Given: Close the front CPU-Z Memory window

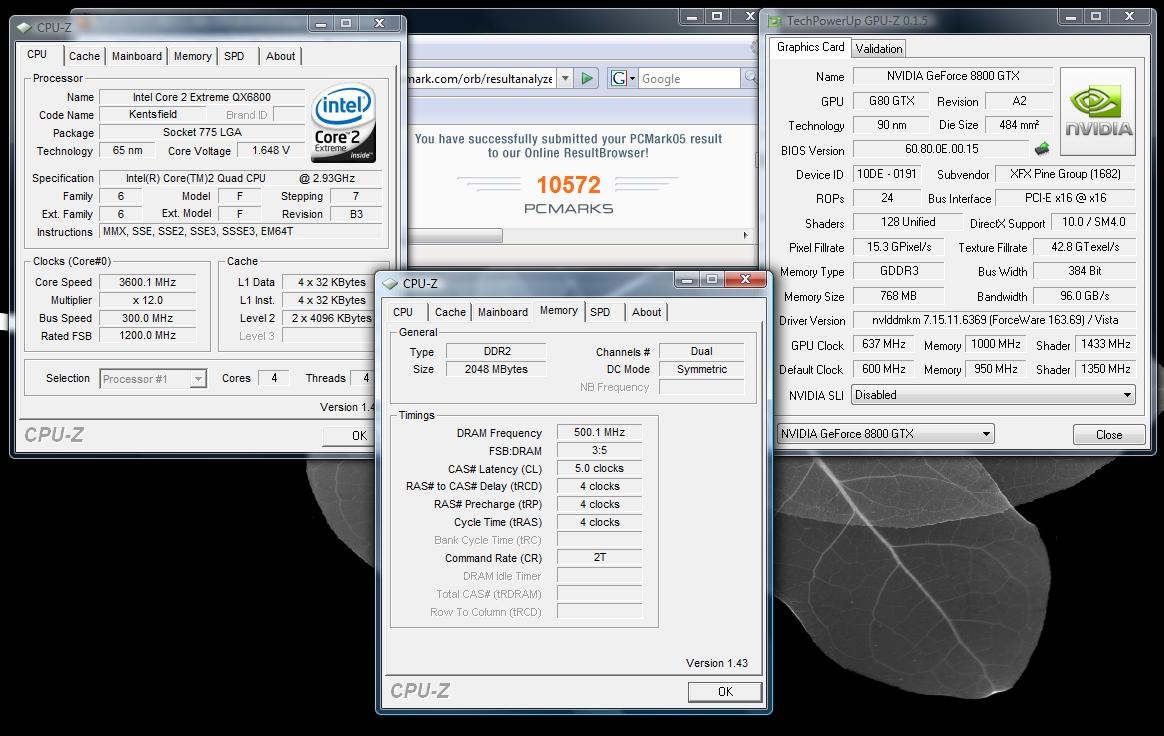Looking at the screenshot, I should point(746,279).
